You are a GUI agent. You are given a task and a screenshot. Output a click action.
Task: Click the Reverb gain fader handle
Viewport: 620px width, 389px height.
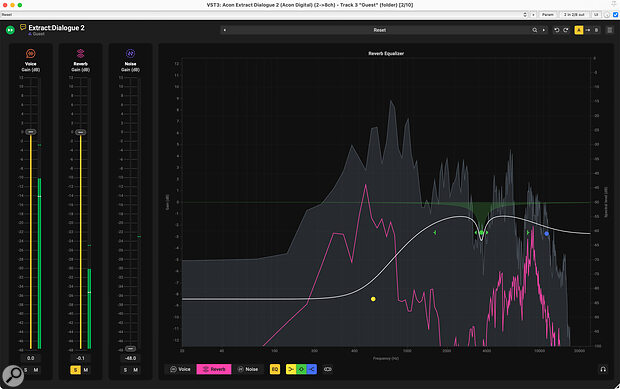pyautogui.click(x=80, y=132)
